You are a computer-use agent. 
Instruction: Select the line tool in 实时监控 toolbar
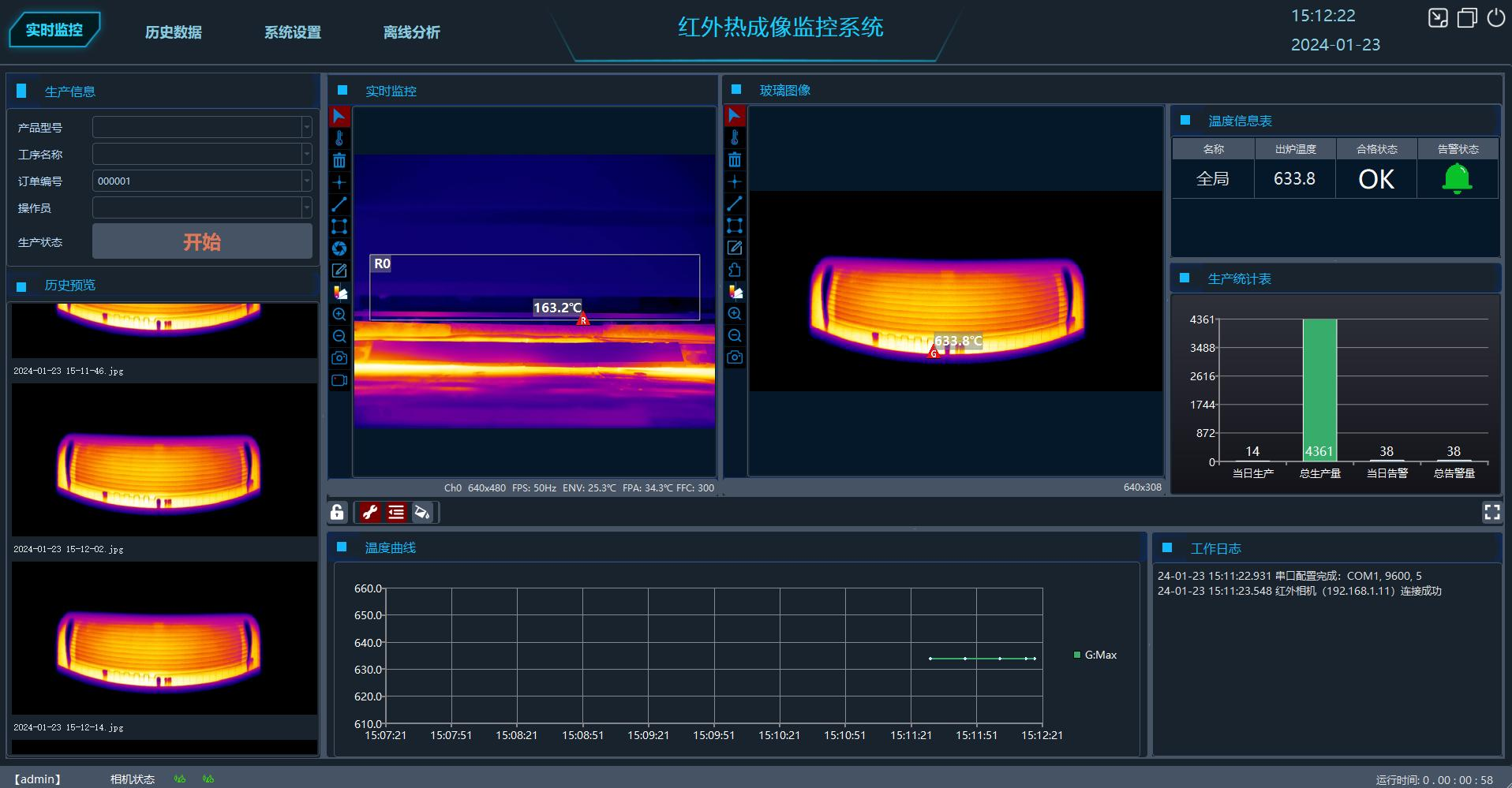tap(339, 204)
